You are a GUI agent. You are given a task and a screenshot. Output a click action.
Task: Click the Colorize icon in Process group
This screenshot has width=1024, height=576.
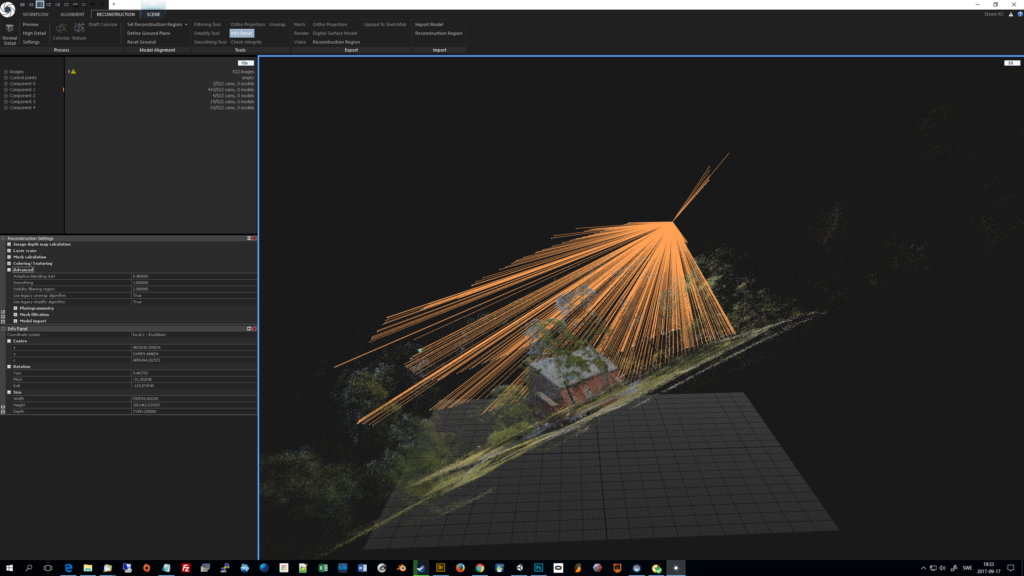(x=61, y=30)
